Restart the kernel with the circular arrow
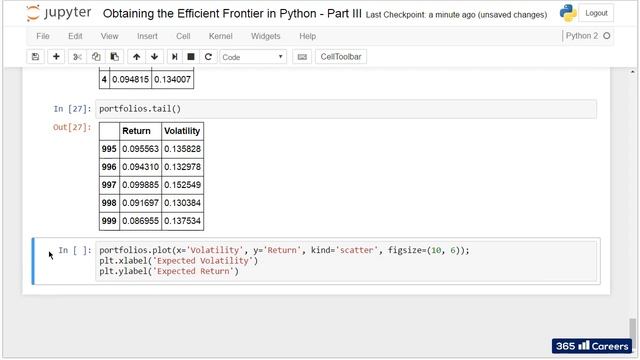The height and width of the screenshot is (360, 640). tap(208, 57)
